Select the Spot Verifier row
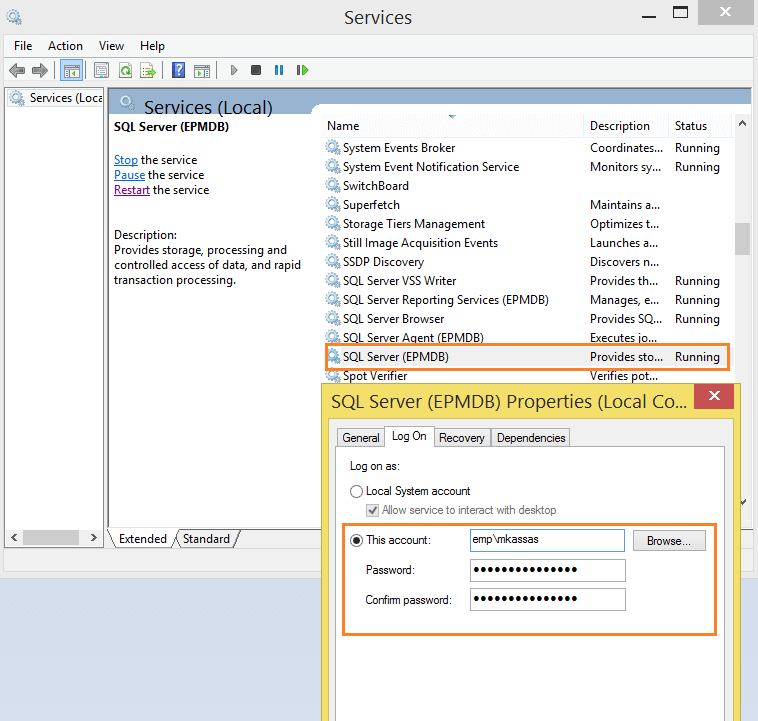The height and width of the screenshot is (721, 758). [527, 376]
